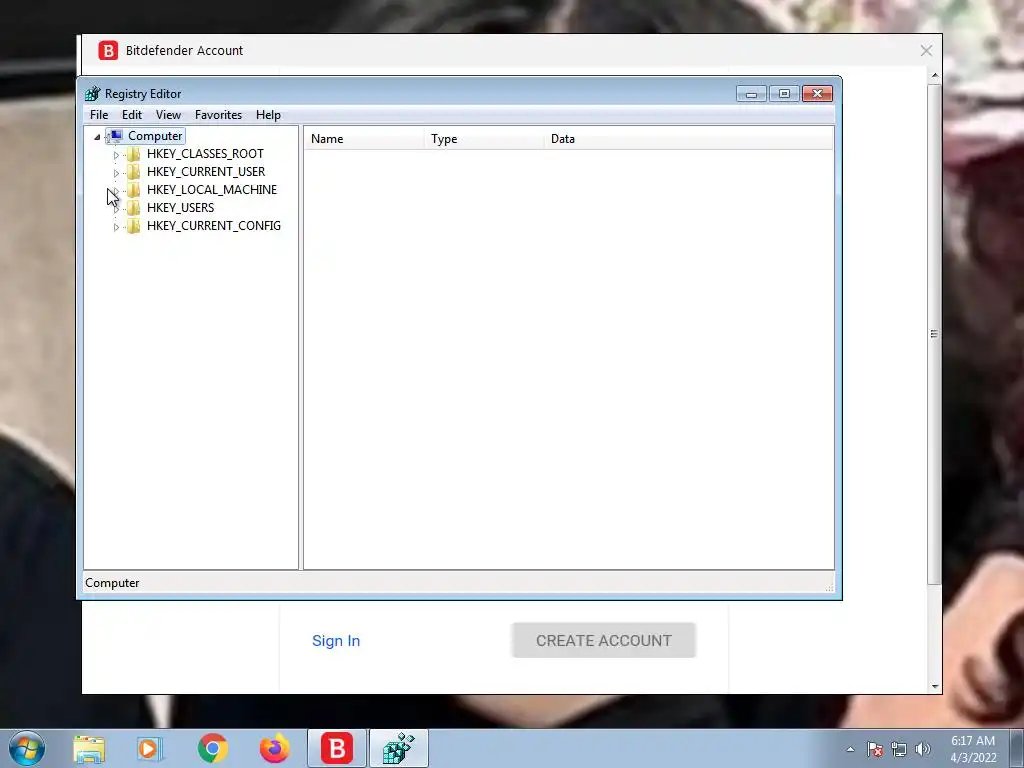The image size is (1024, 768).
Task: Click the Registry Editor title bar icon
Action: 93,93
